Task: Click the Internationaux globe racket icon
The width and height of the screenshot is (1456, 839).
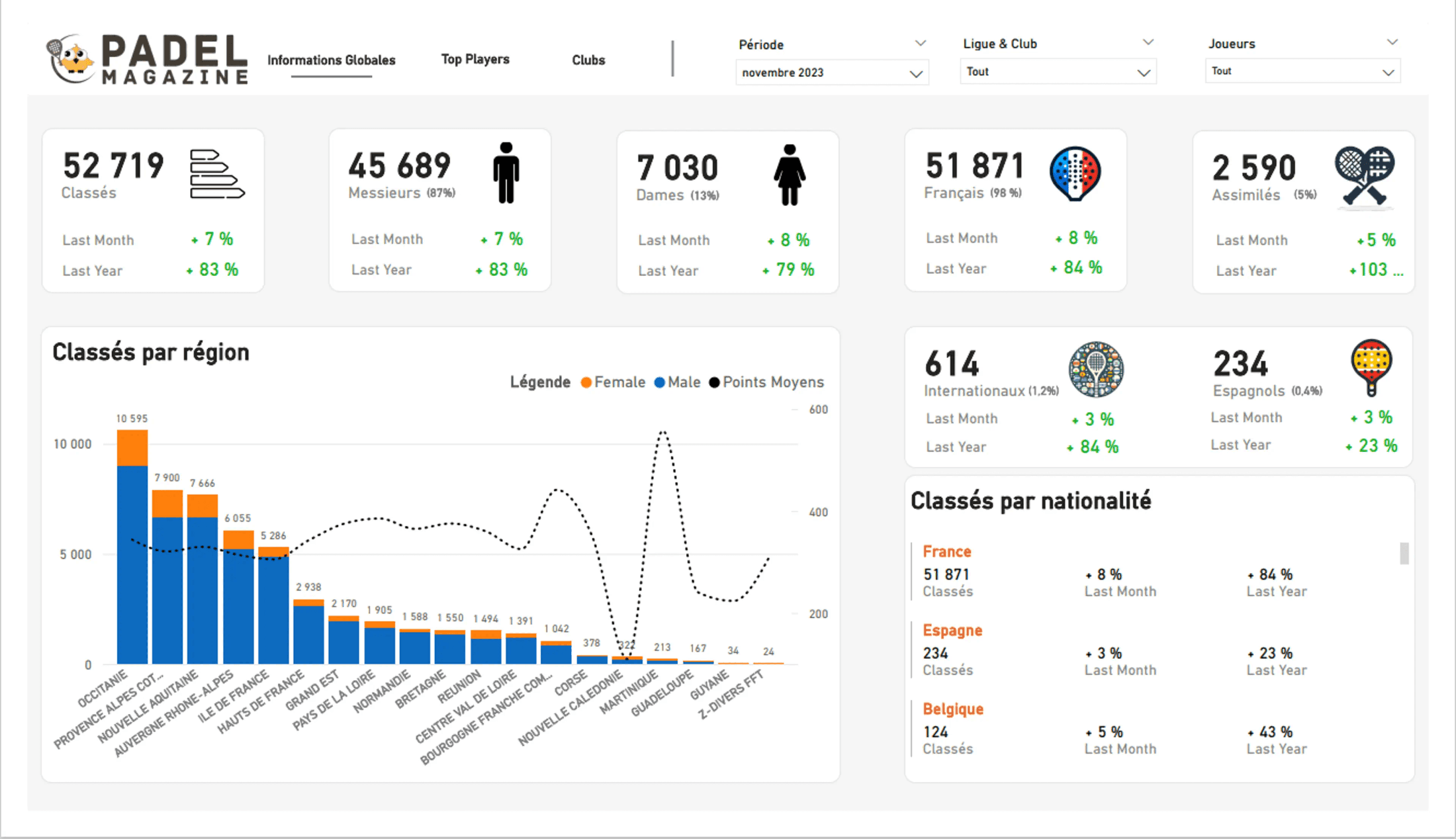Action: (x=1096, y=369)
